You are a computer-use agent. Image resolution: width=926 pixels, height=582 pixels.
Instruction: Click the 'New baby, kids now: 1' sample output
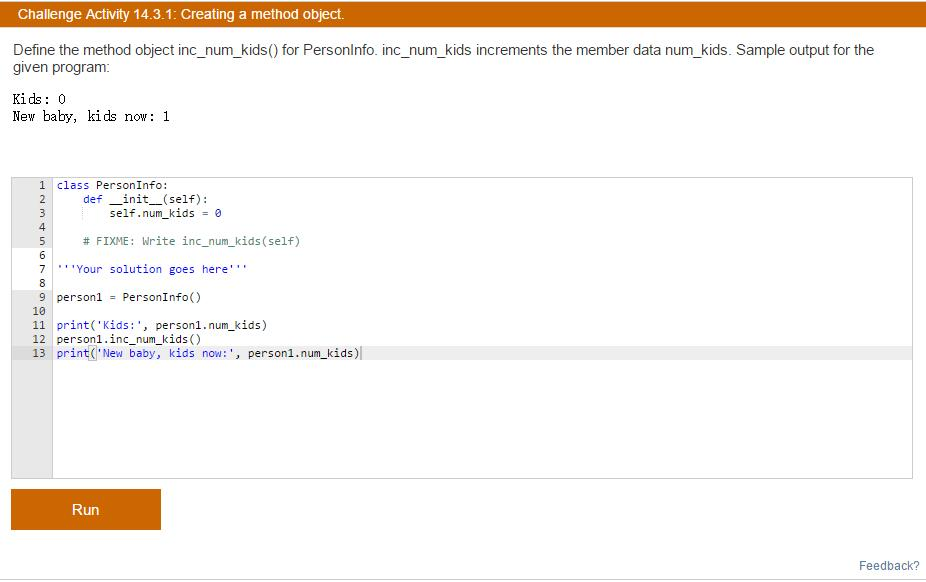(91, 116)
